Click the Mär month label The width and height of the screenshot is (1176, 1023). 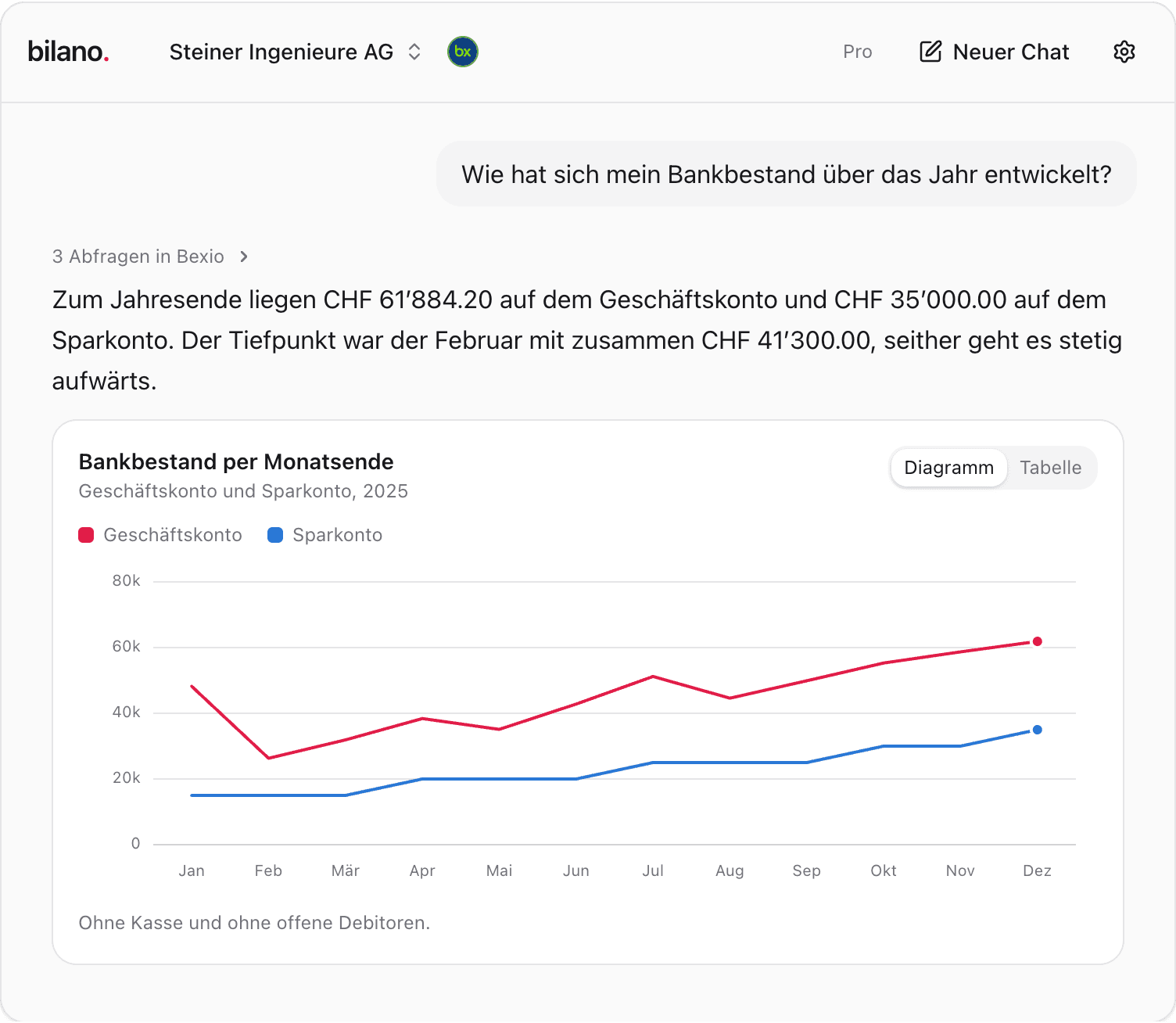tap(346, 870)
